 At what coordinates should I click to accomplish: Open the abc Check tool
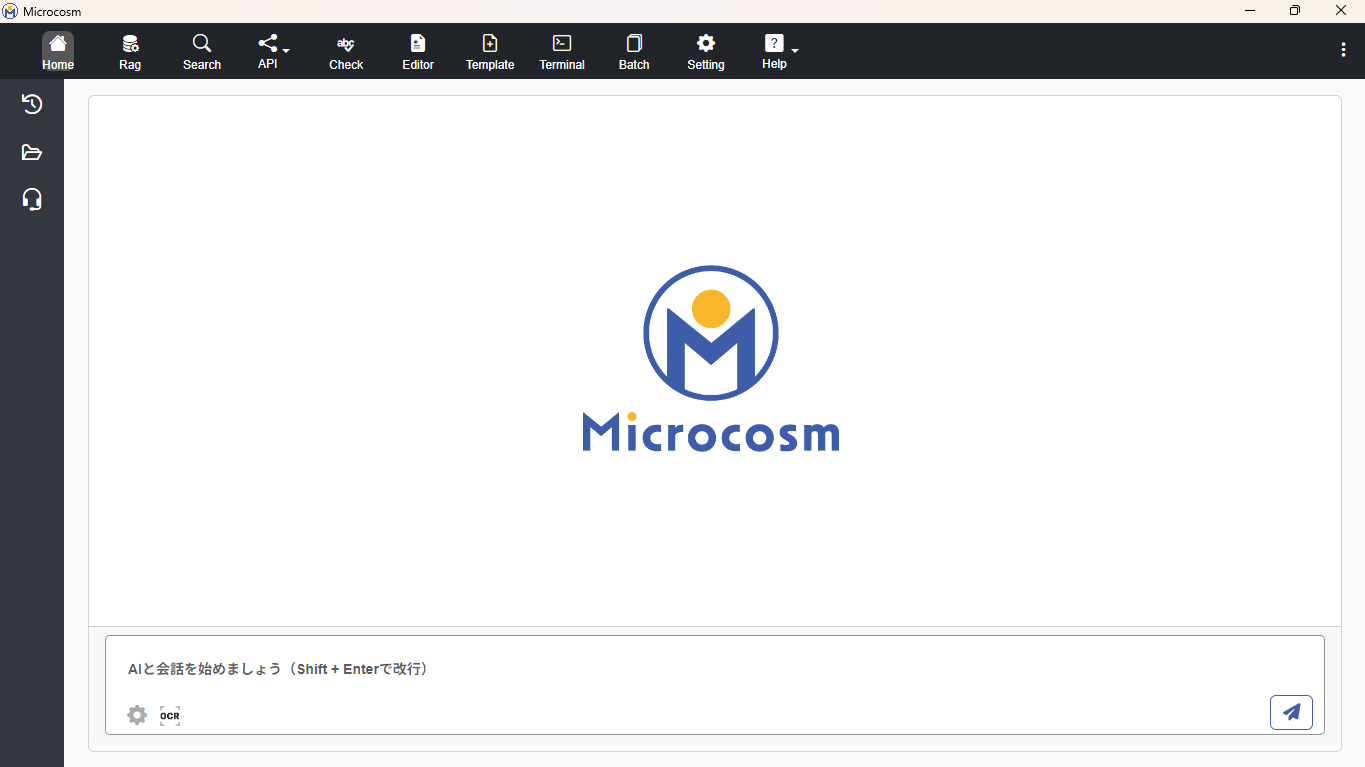(x=346, y=52)
